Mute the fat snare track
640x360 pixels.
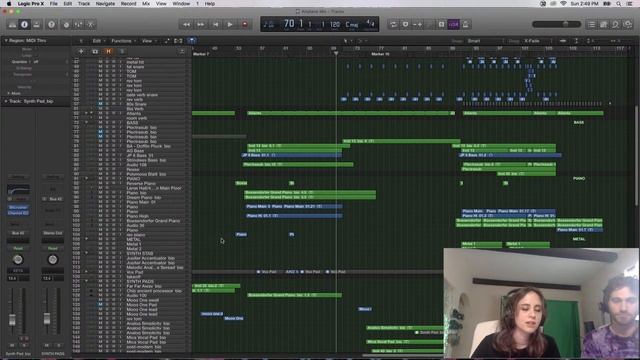(100, 67)
